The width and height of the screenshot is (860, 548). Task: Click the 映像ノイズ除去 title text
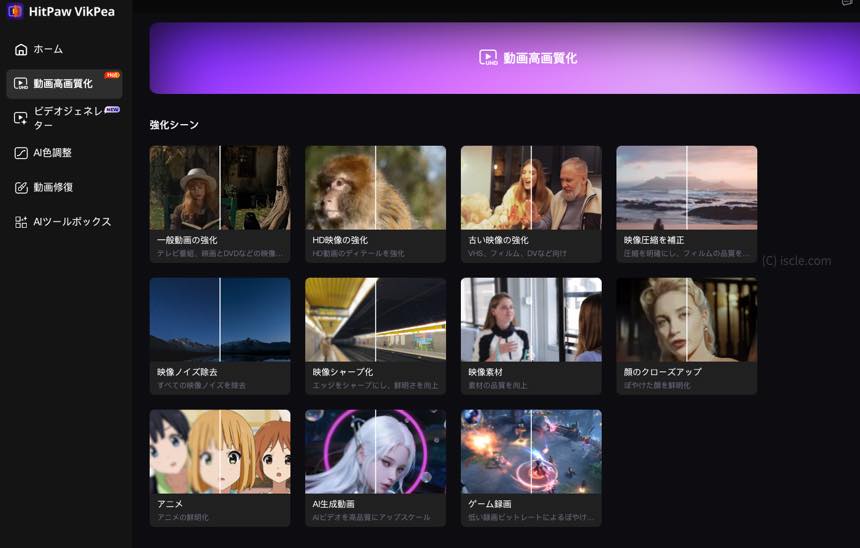pos(187,372)
